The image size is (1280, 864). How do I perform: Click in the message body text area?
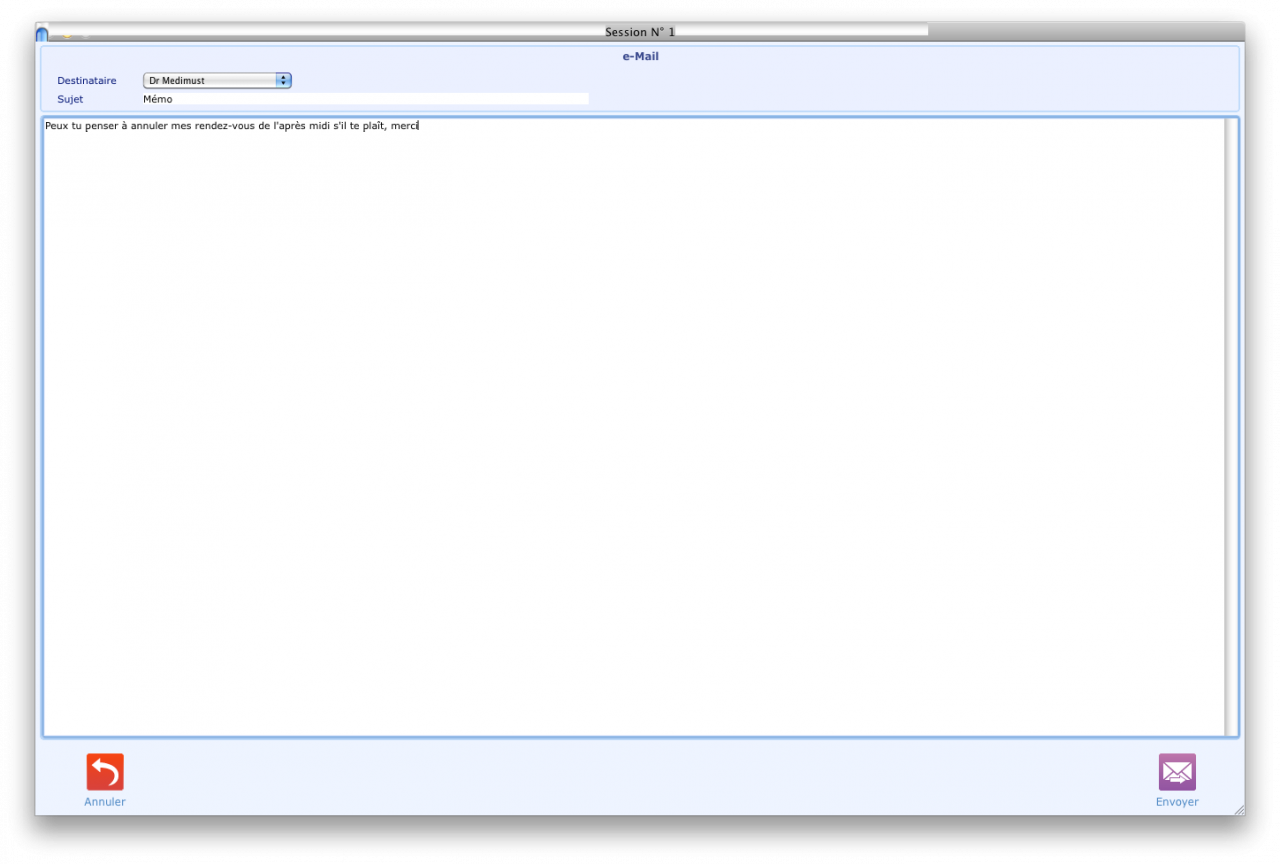634,428
